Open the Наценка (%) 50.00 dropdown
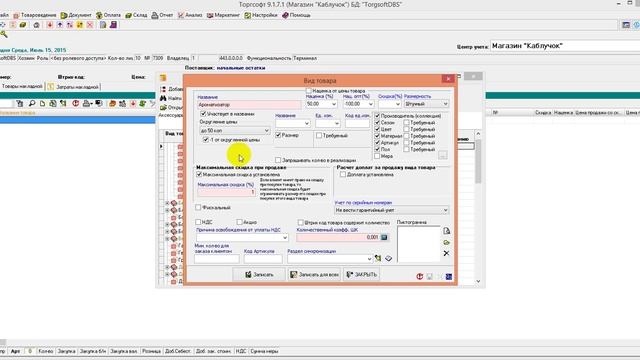The image size is (640, 360). pos(333,104)
